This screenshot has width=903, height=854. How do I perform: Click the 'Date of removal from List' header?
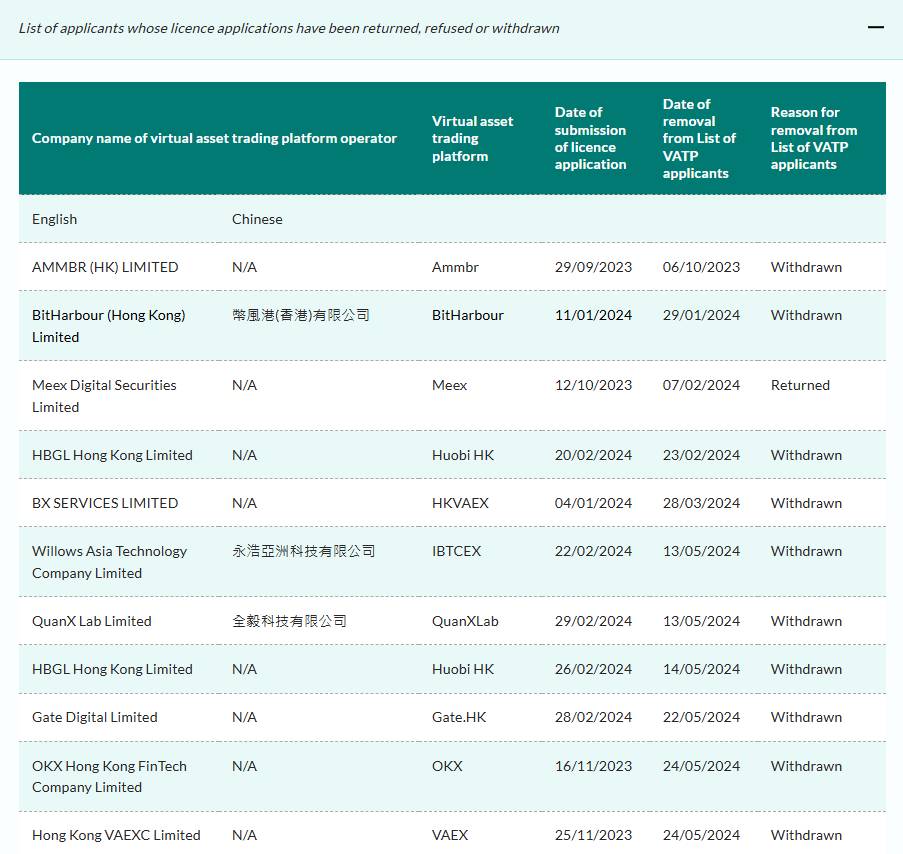699,138
